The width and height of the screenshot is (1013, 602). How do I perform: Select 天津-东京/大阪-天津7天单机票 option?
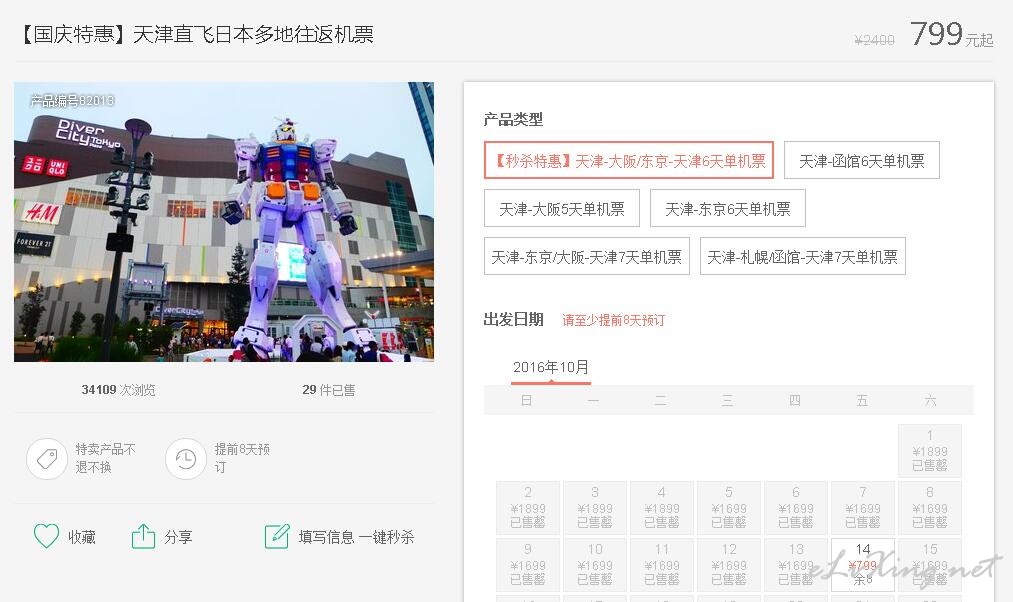click(587, 256)
